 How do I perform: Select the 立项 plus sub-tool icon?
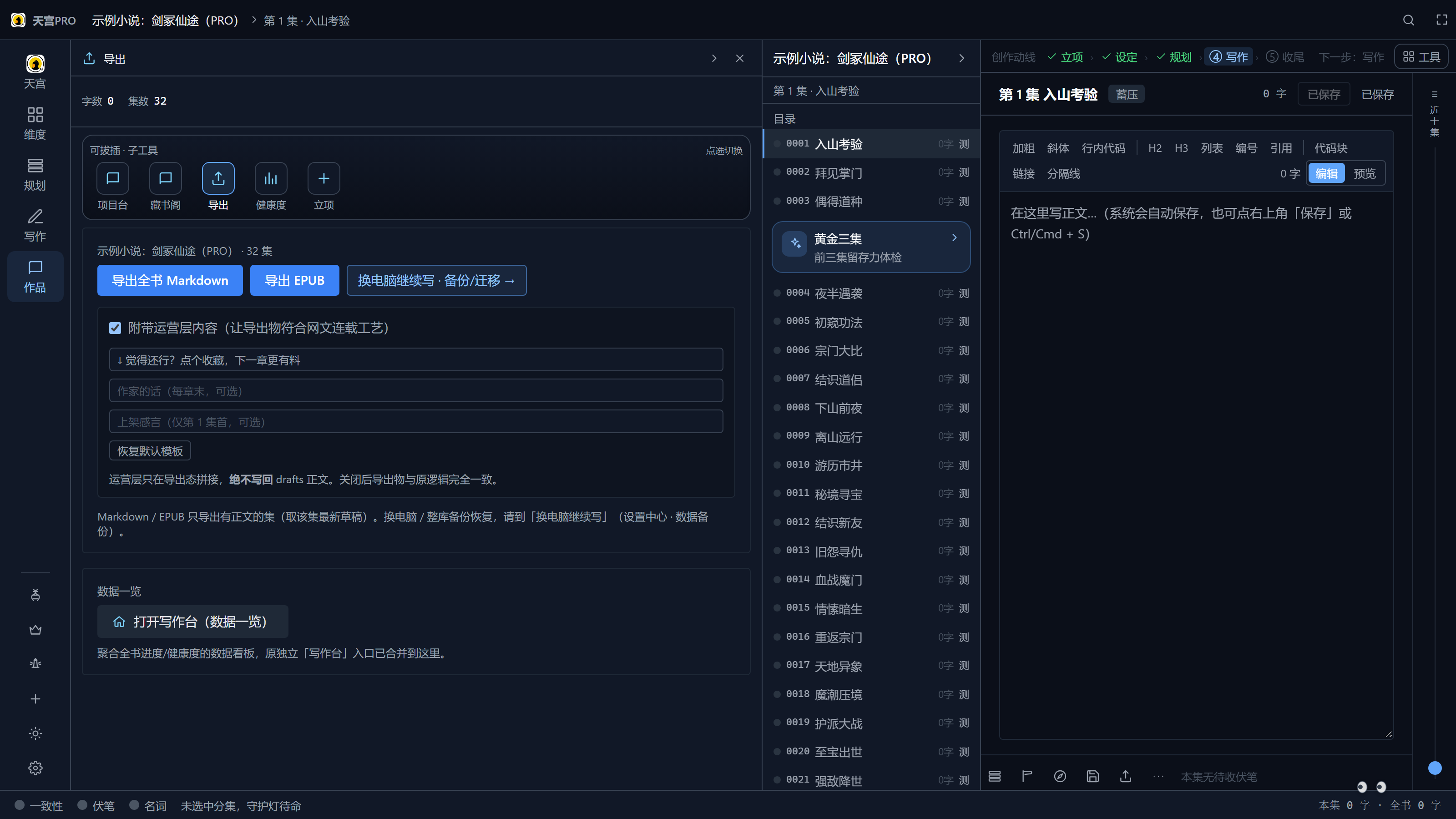(x=324, y=179)
